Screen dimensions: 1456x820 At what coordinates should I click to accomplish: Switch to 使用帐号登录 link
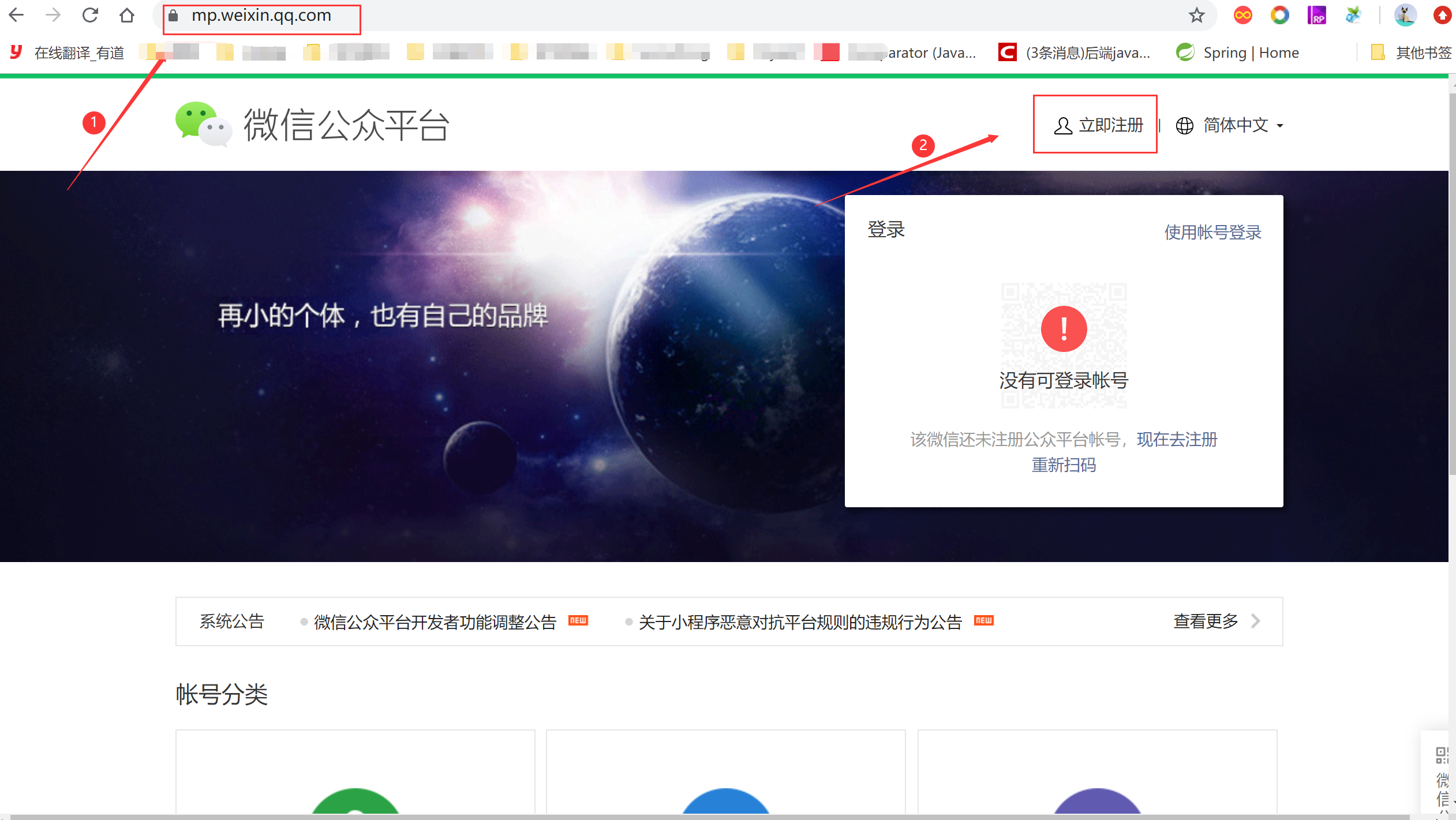coord(1212,233)
